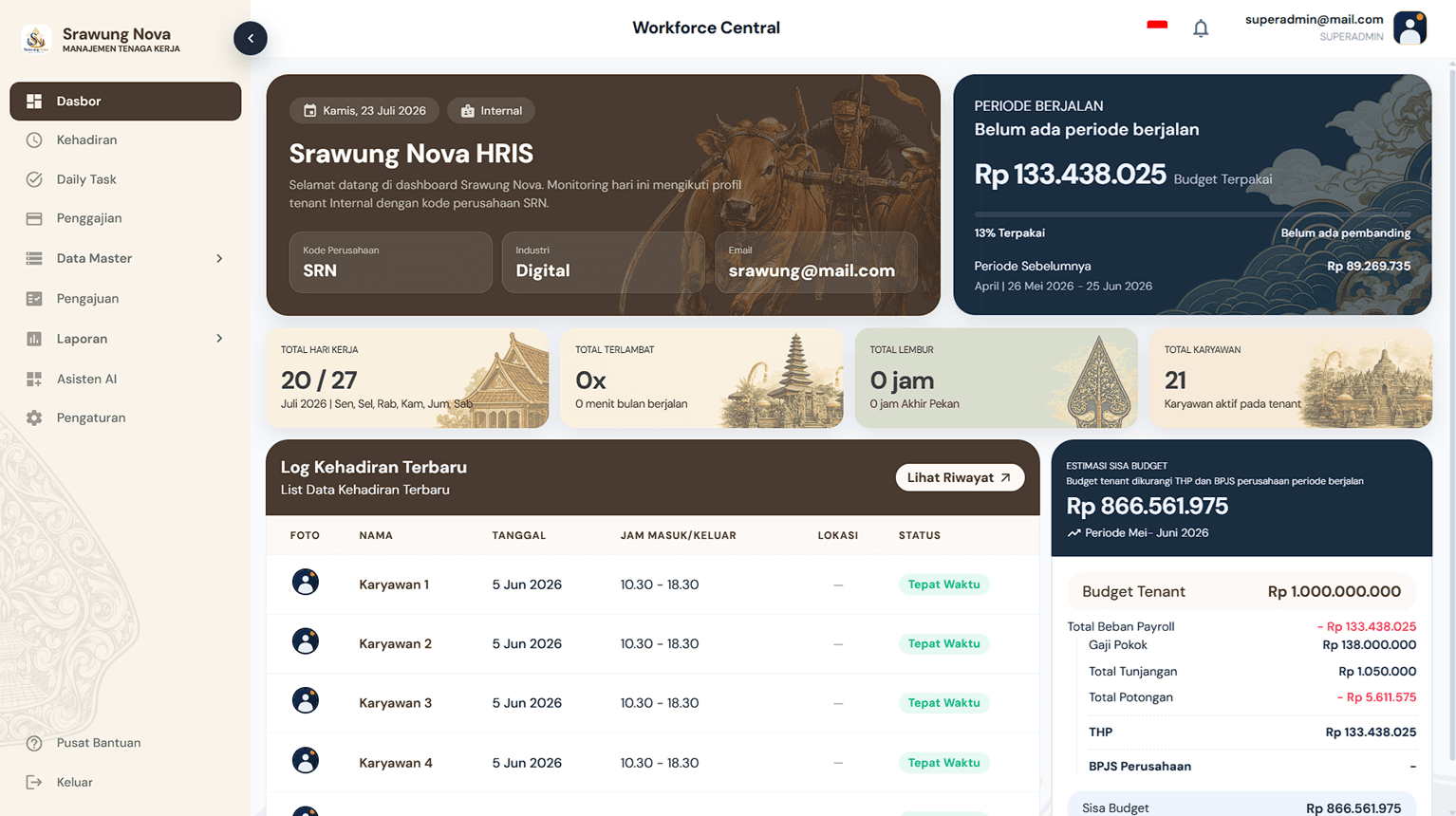
Task: Click Karyawan 2's avatar photo
Action: [x=306, y=641]
